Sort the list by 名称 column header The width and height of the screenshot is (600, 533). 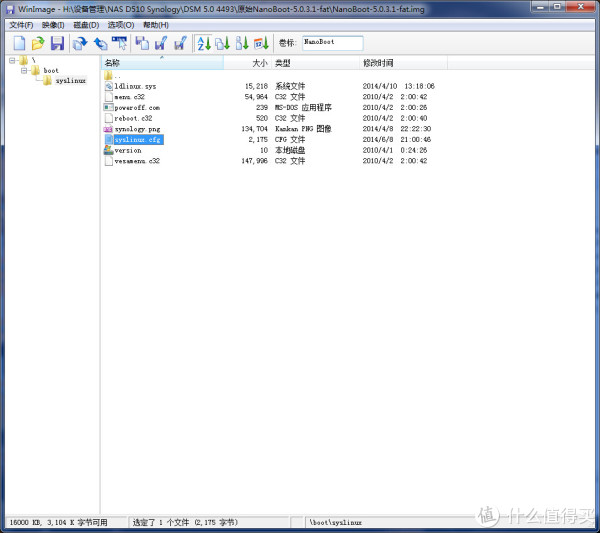112,62
